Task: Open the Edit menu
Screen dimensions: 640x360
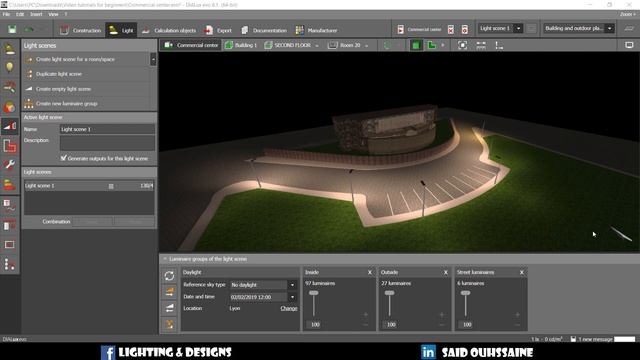Action: click(20, 14)
